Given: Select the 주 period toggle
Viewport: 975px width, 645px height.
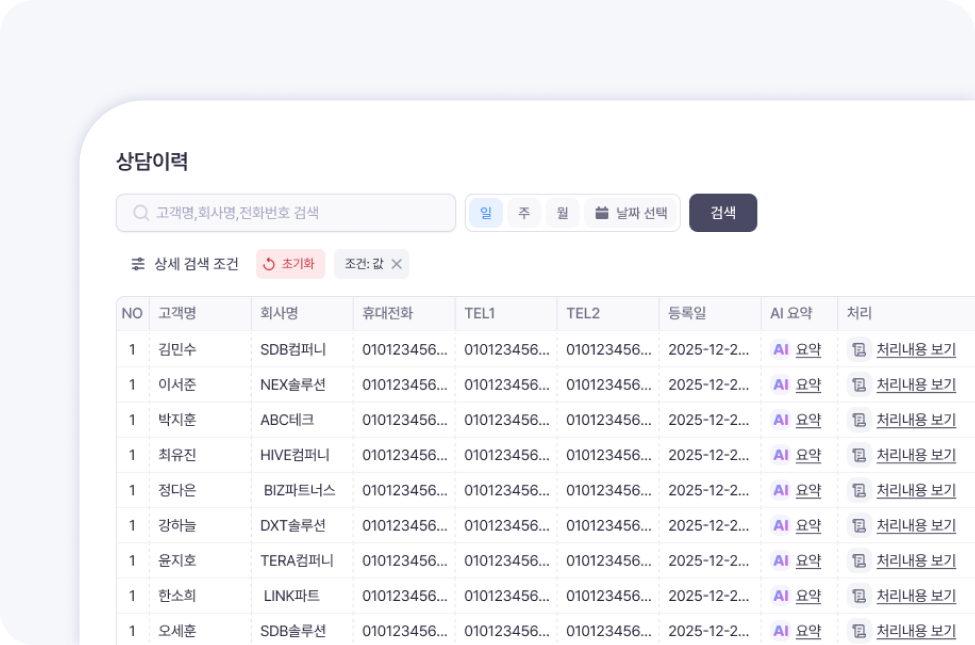Looking at the screenshot, I should click(524, 213).
